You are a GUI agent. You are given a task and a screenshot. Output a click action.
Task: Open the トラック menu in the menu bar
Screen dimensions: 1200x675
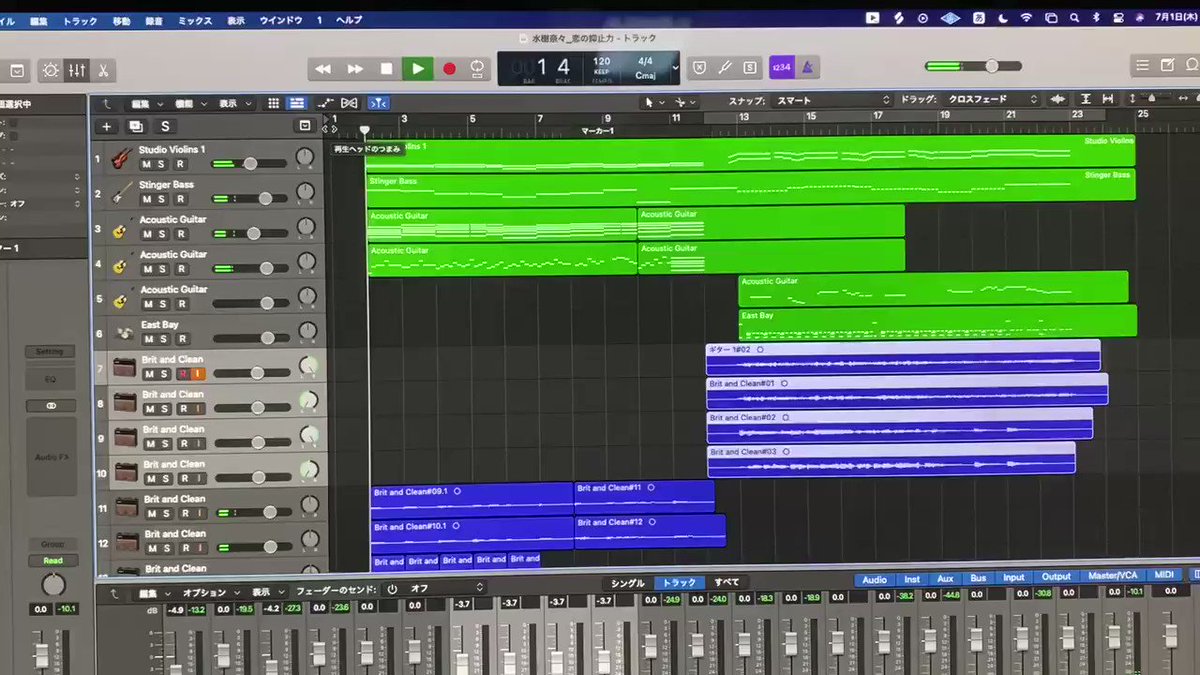tap(80, 19)
